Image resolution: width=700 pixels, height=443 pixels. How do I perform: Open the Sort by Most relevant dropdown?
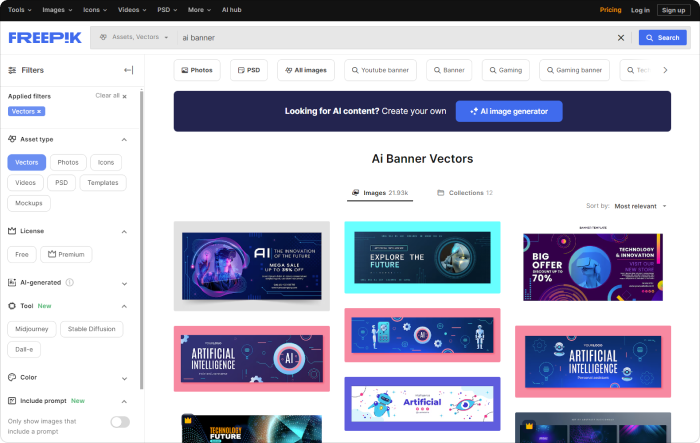640,206
